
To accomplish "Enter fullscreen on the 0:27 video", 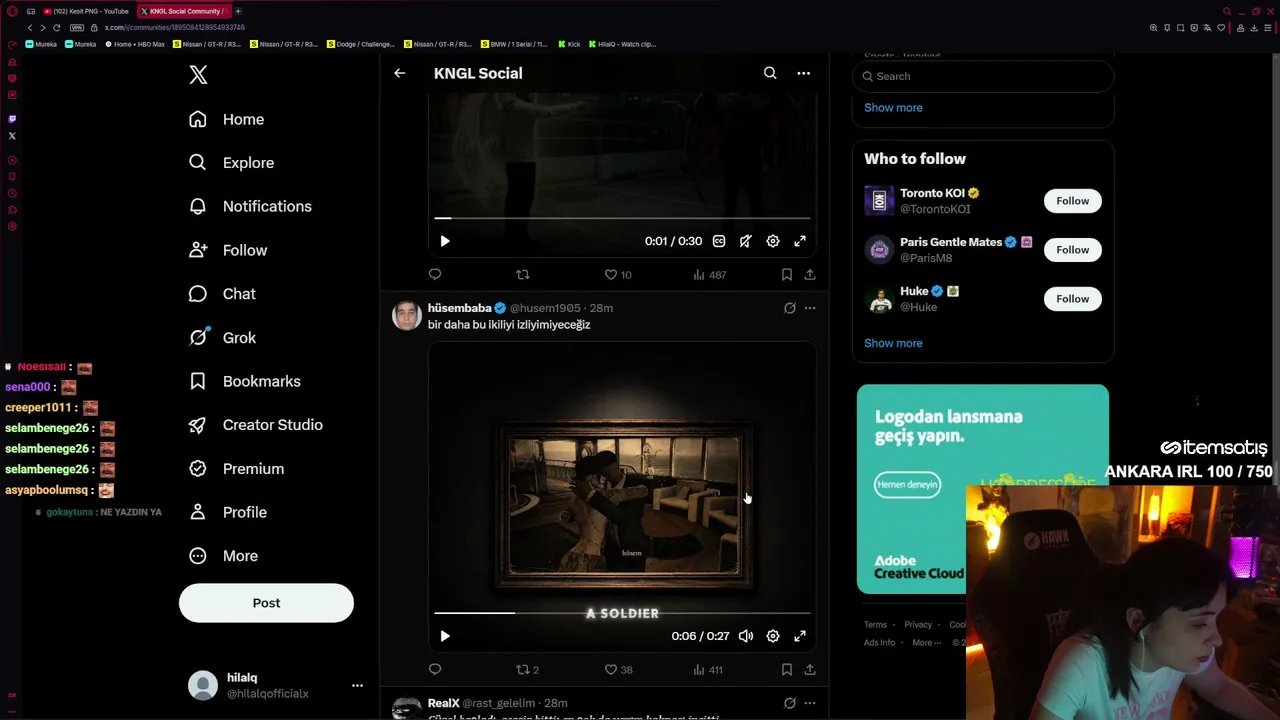I will tap(800, 636).
